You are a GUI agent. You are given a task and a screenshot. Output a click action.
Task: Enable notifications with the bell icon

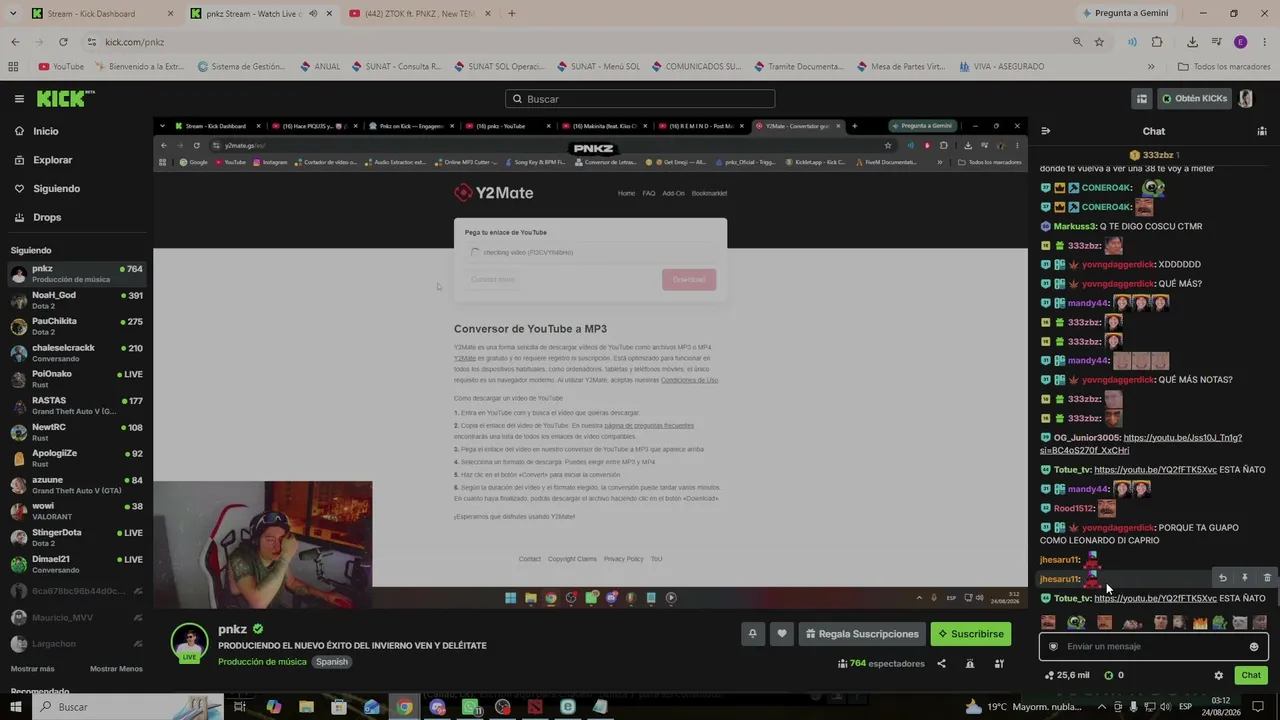[x=753, y=634]
